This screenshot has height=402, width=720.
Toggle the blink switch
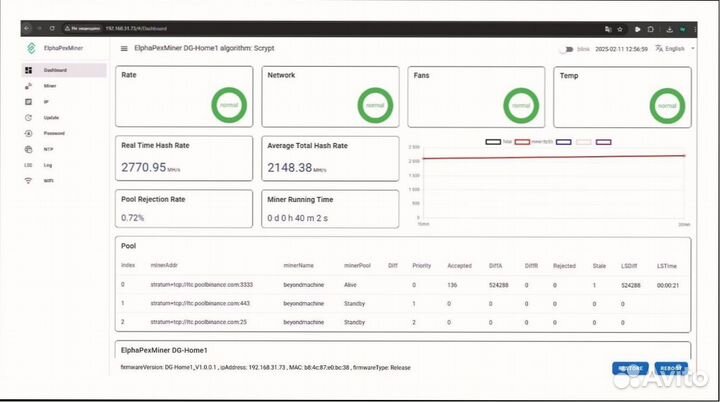pos(569,48)
